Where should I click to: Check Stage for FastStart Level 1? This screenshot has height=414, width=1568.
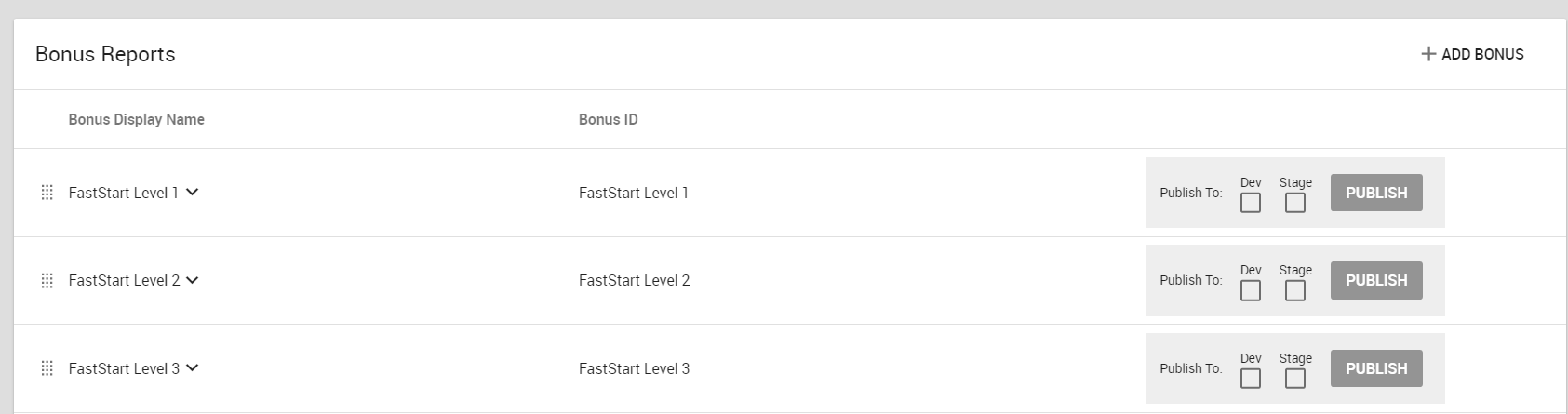(1295, 202)
